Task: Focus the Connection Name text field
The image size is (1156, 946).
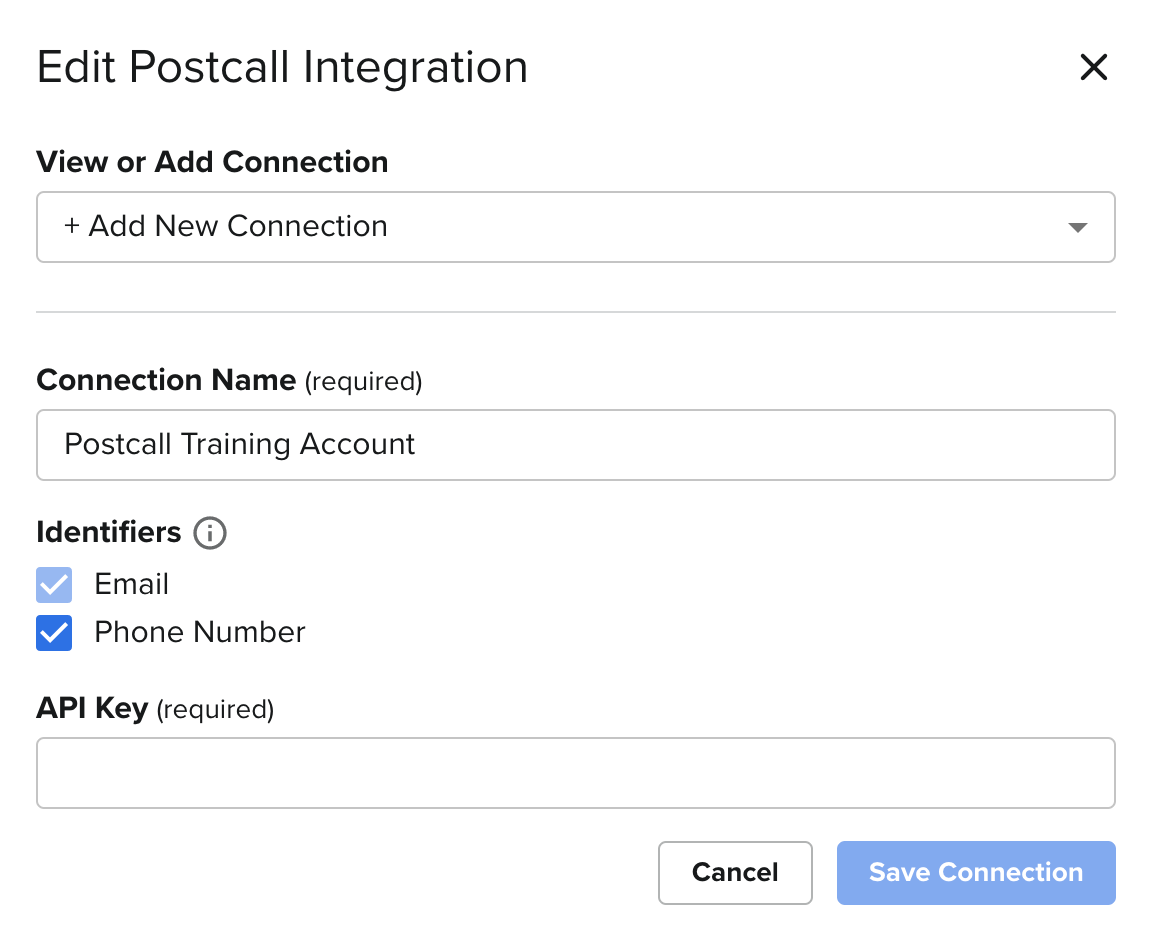Action: [575, 445]
